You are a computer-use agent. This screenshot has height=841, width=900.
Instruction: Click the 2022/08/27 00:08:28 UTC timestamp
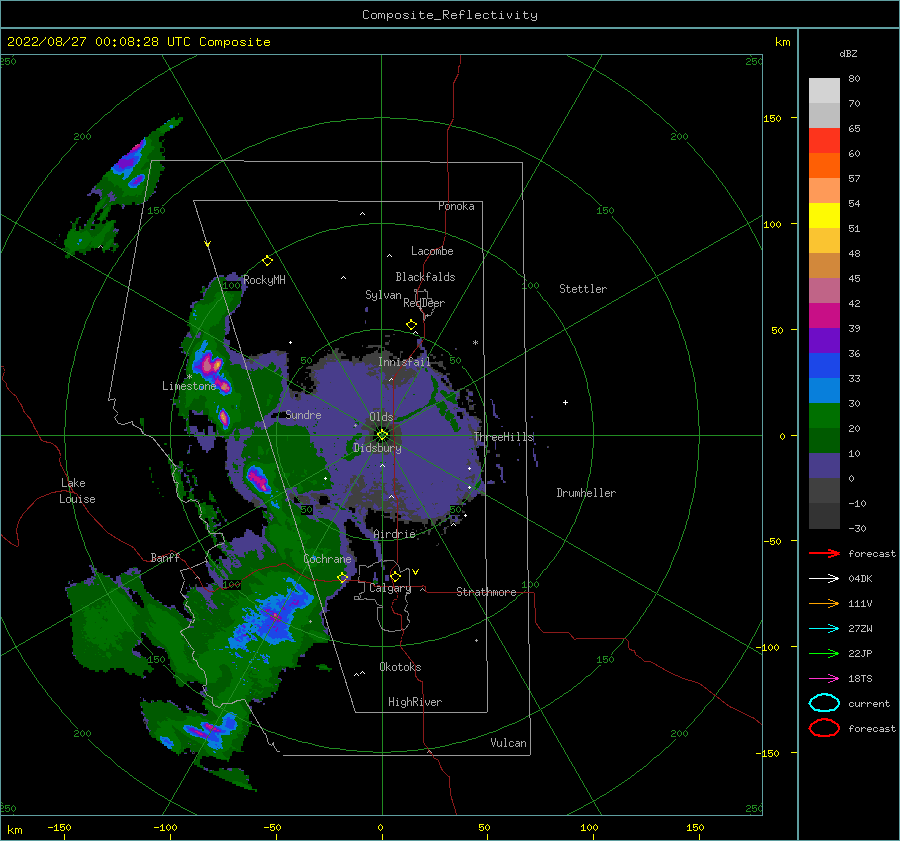(139, 42)
